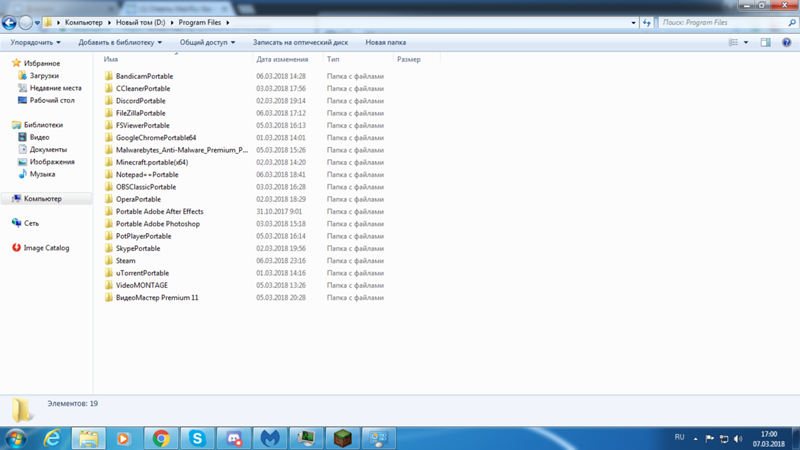Open Minecraft block icon on taskbar
The image size is (800, 450).
point(342,438)
